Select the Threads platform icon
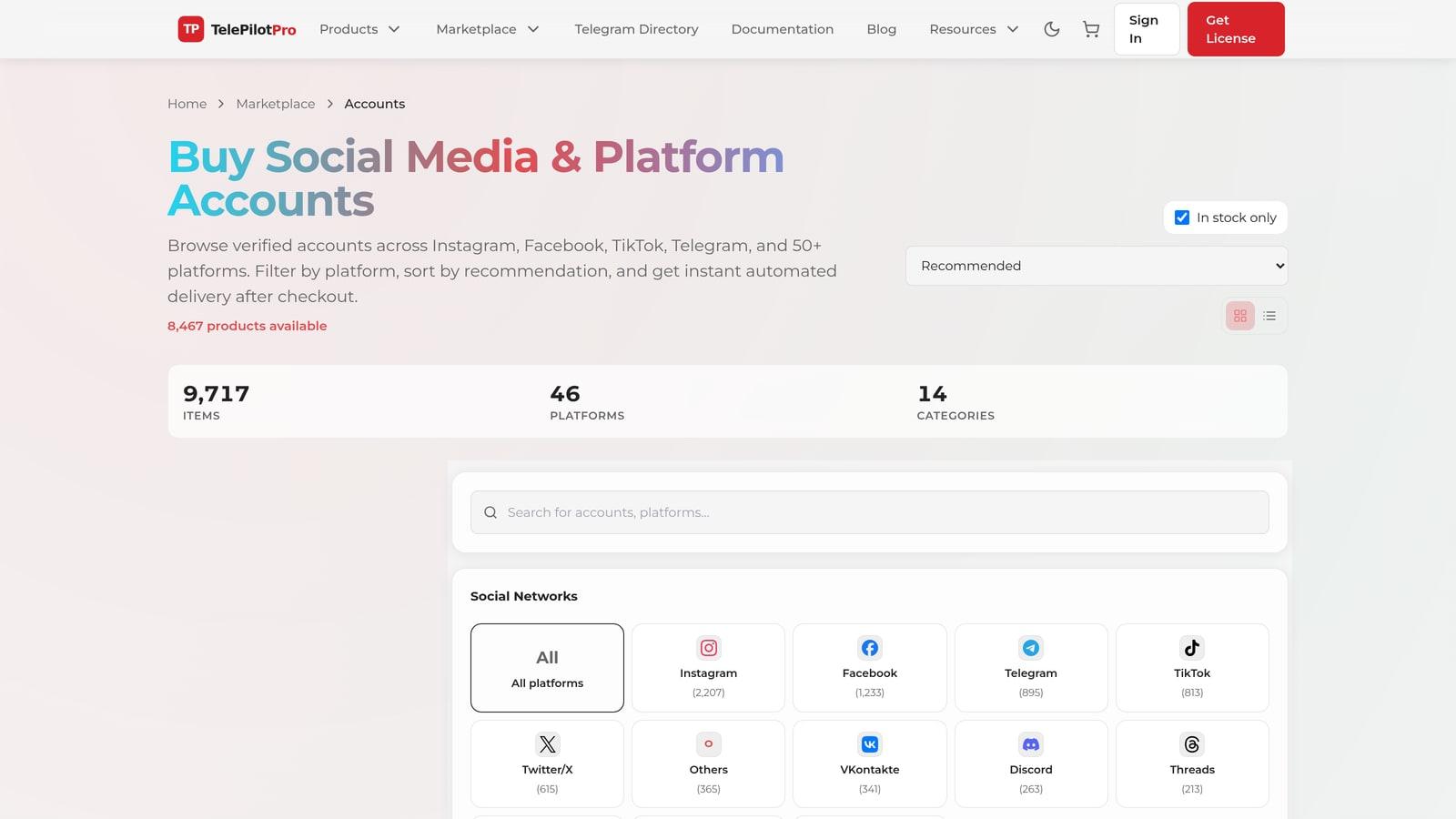1456x819 pixels. (x=1192, y=744)
